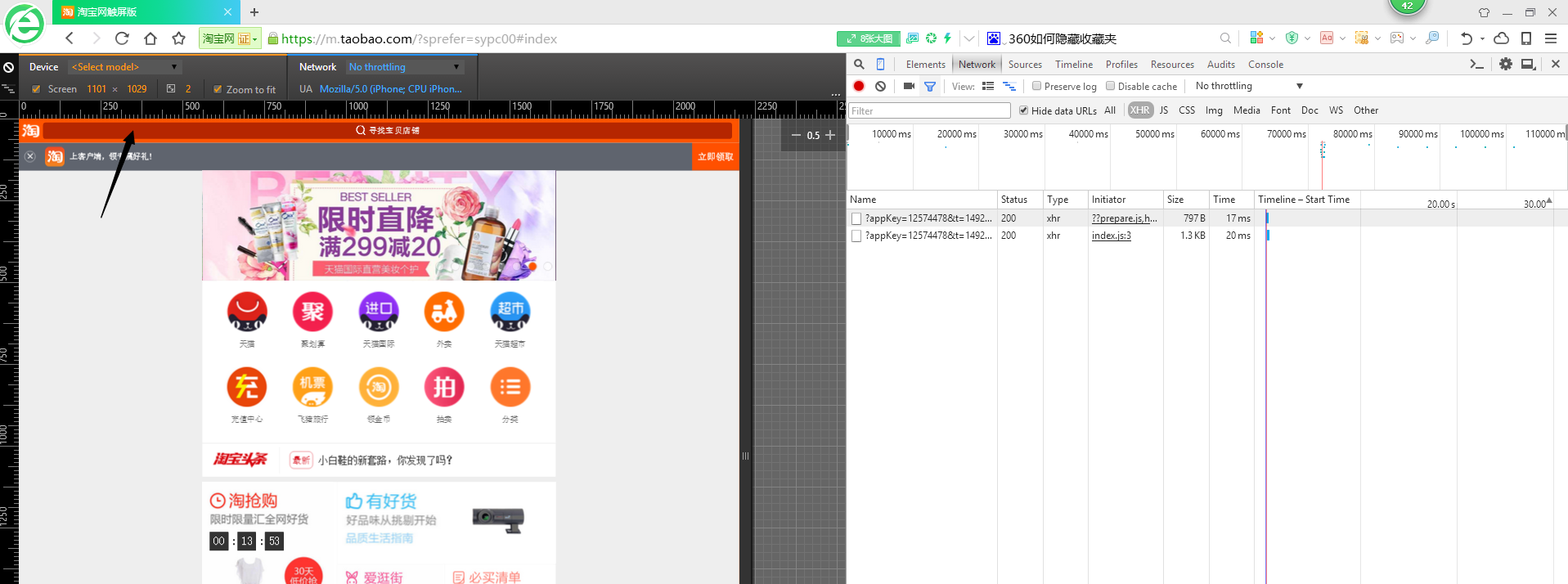Expand the Taobao site certificate dropdown

coord(255,38)
